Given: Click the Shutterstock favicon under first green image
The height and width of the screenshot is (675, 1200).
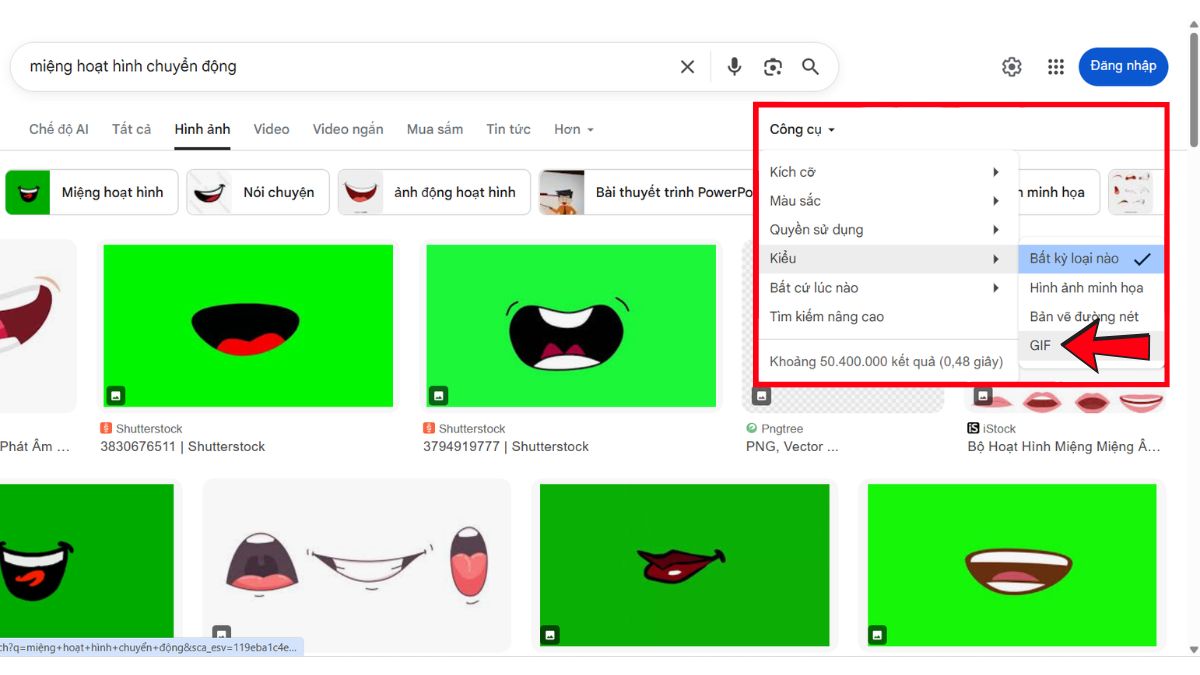Looking at the screenshot, I should pyautogui.click(x=106, y=429).
